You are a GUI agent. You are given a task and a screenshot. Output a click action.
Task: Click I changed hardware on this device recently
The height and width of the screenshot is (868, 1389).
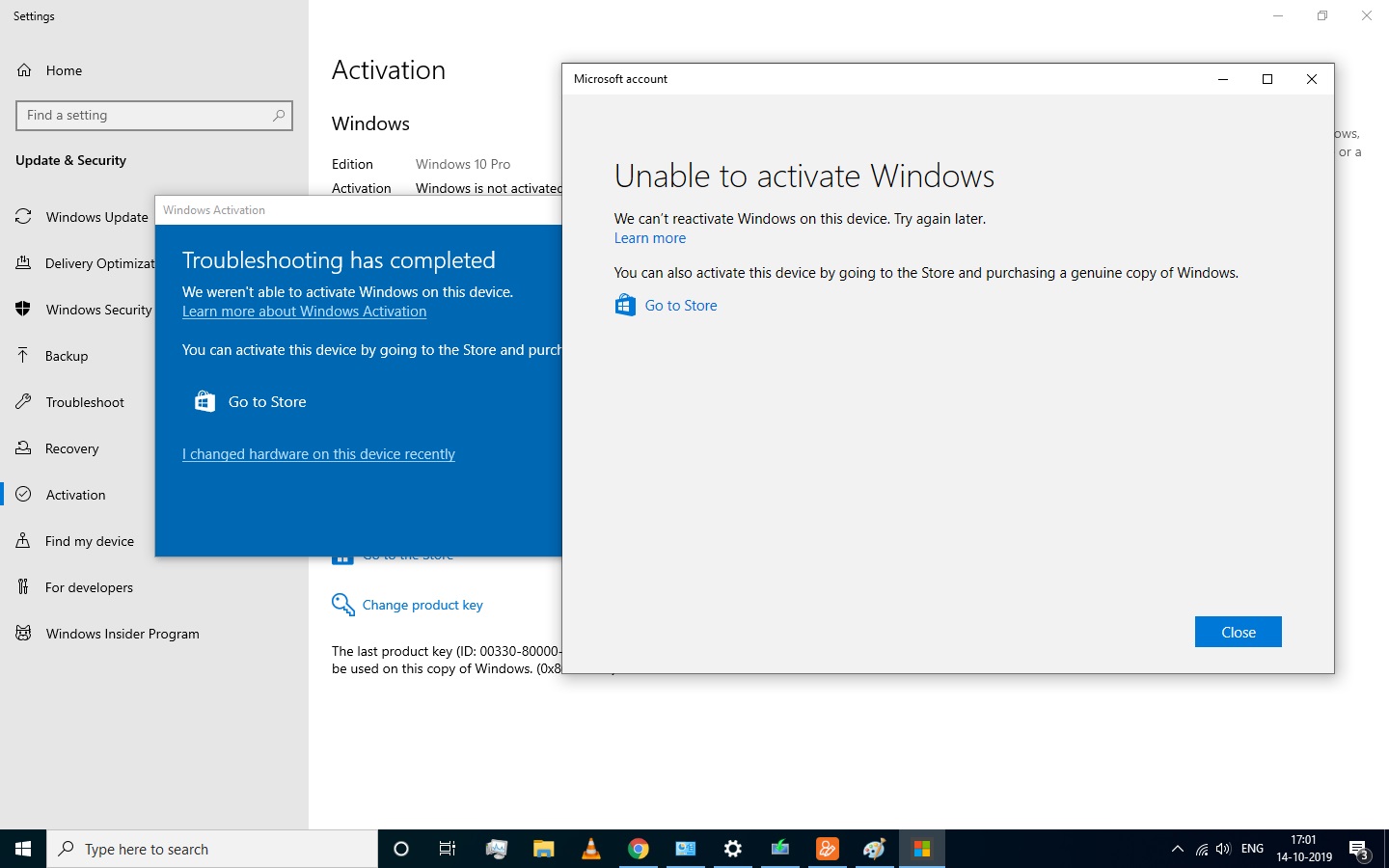pyautogui.click(x=318, y=454)
